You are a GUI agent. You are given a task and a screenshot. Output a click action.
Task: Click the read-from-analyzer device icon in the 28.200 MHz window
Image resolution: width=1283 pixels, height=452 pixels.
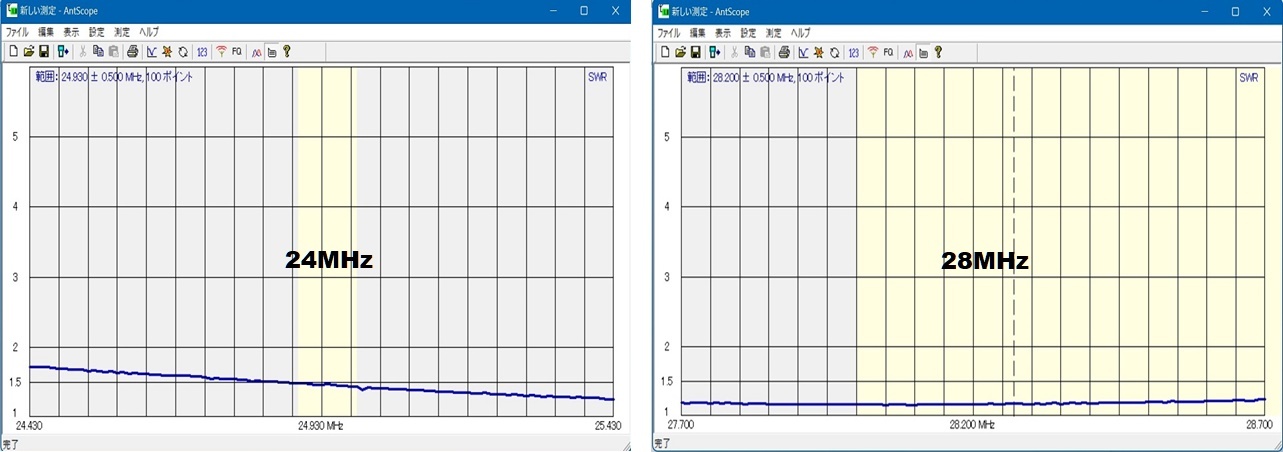click(714, 52)
